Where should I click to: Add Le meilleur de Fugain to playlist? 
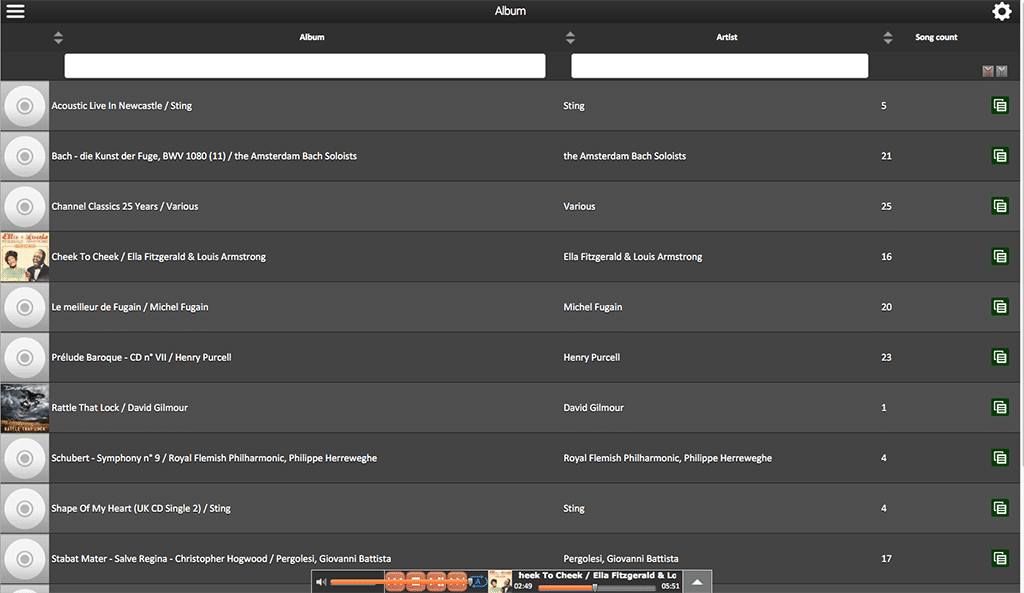[x=1000, y=307]
